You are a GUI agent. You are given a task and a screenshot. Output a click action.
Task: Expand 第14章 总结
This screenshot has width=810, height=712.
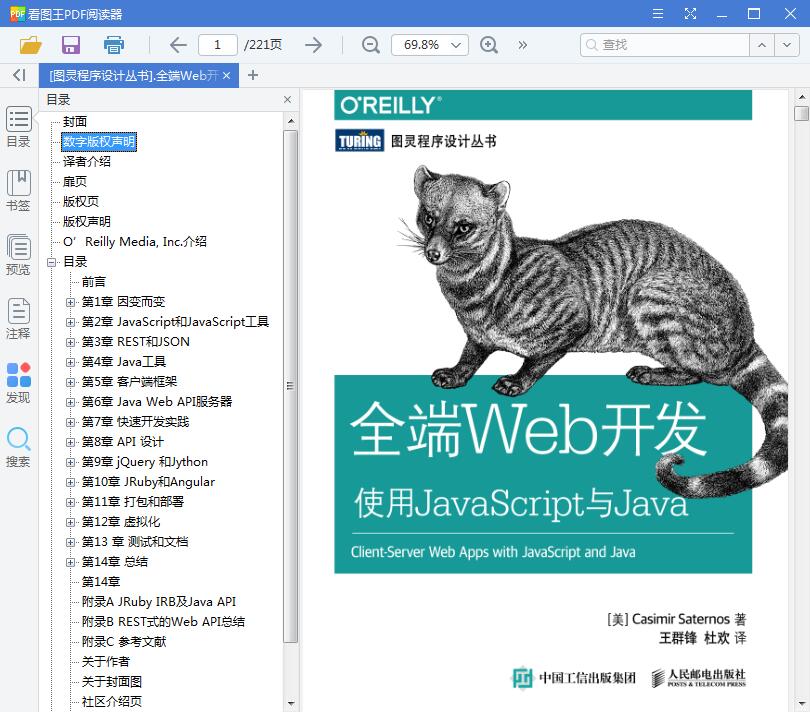(x=70, y=562)
